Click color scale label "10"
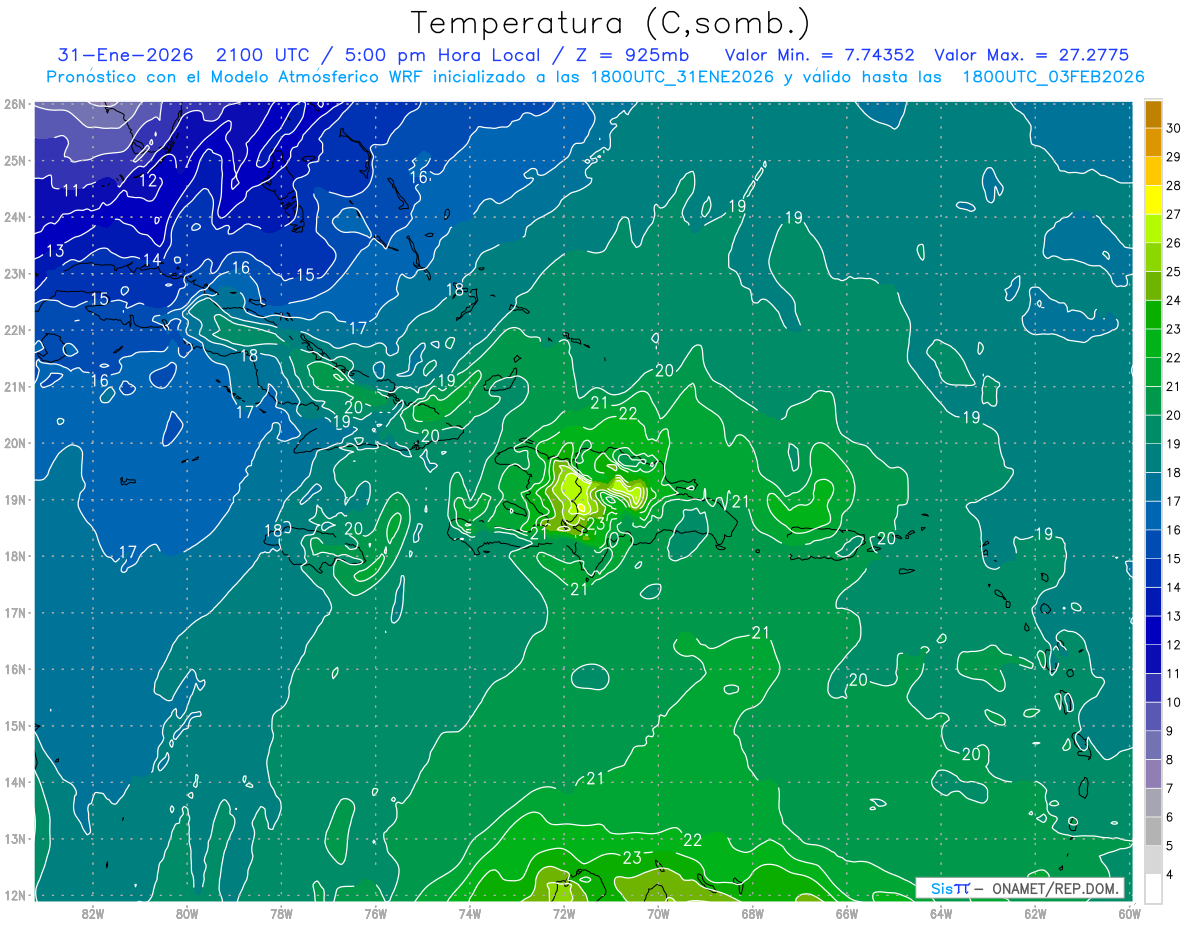This screenshot has width=1200, height=927. (x=1174, y=702)
